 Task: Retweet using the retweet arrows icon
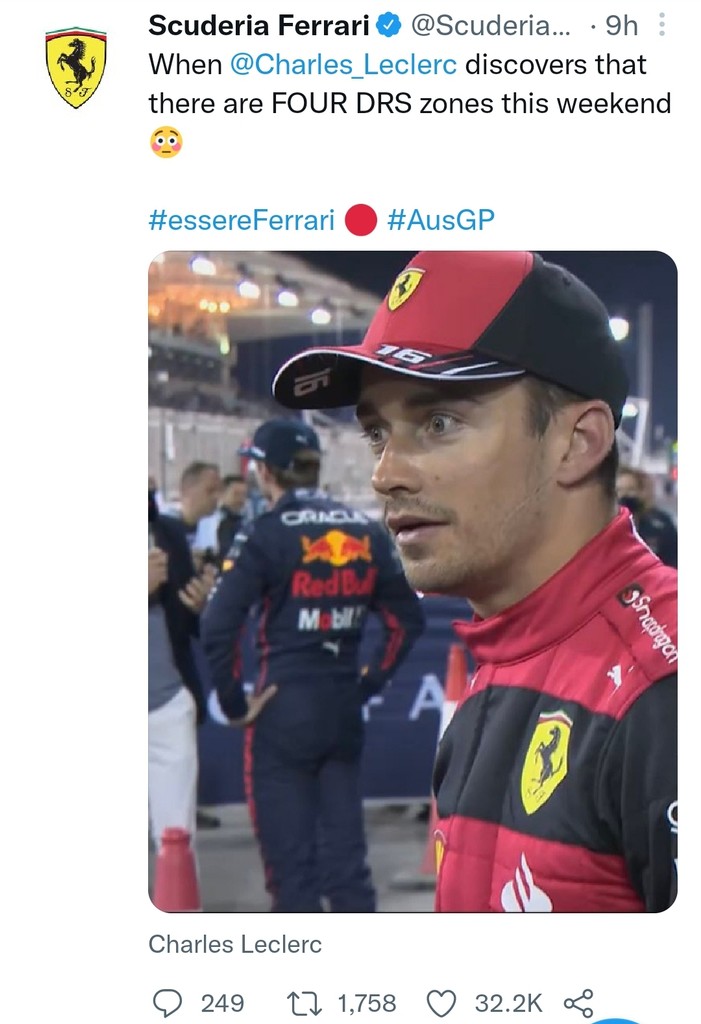click(x=298, y=1002)
